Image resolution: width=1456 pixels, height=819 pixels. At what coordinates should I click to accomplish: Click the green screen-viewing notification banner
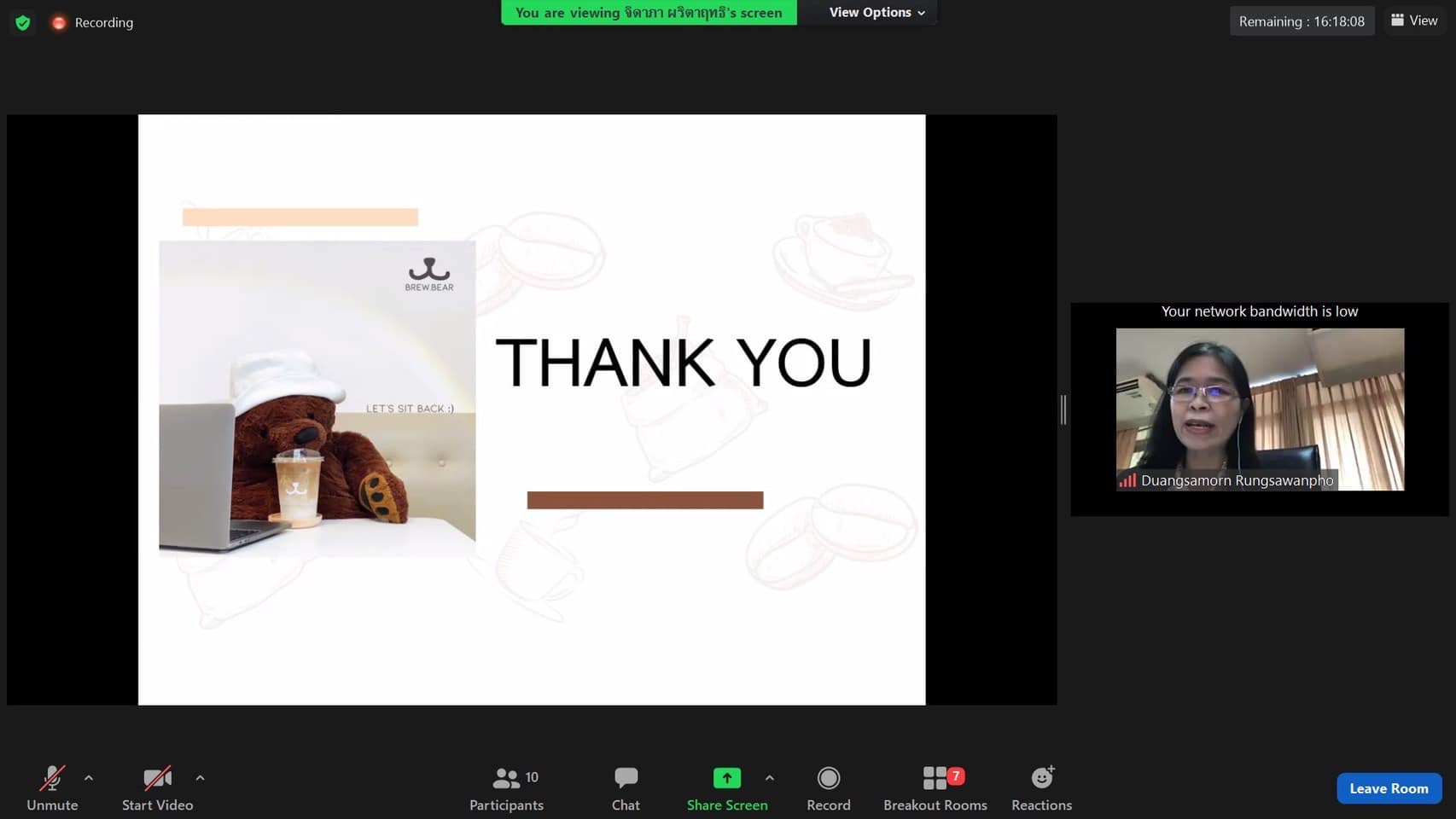(649, 13)
